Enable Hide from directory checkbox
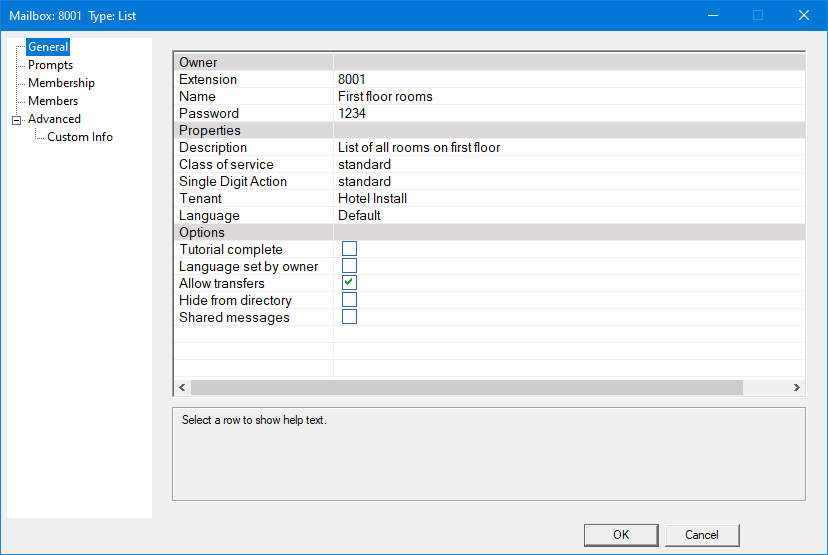Screen dimensions: 828x555 (349, 300)
